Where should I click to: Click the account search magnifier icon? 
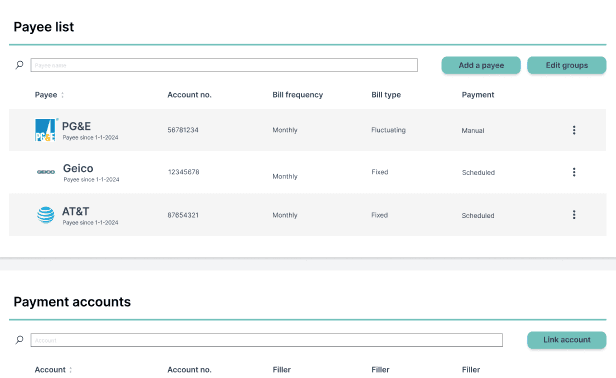pos(19,340)
